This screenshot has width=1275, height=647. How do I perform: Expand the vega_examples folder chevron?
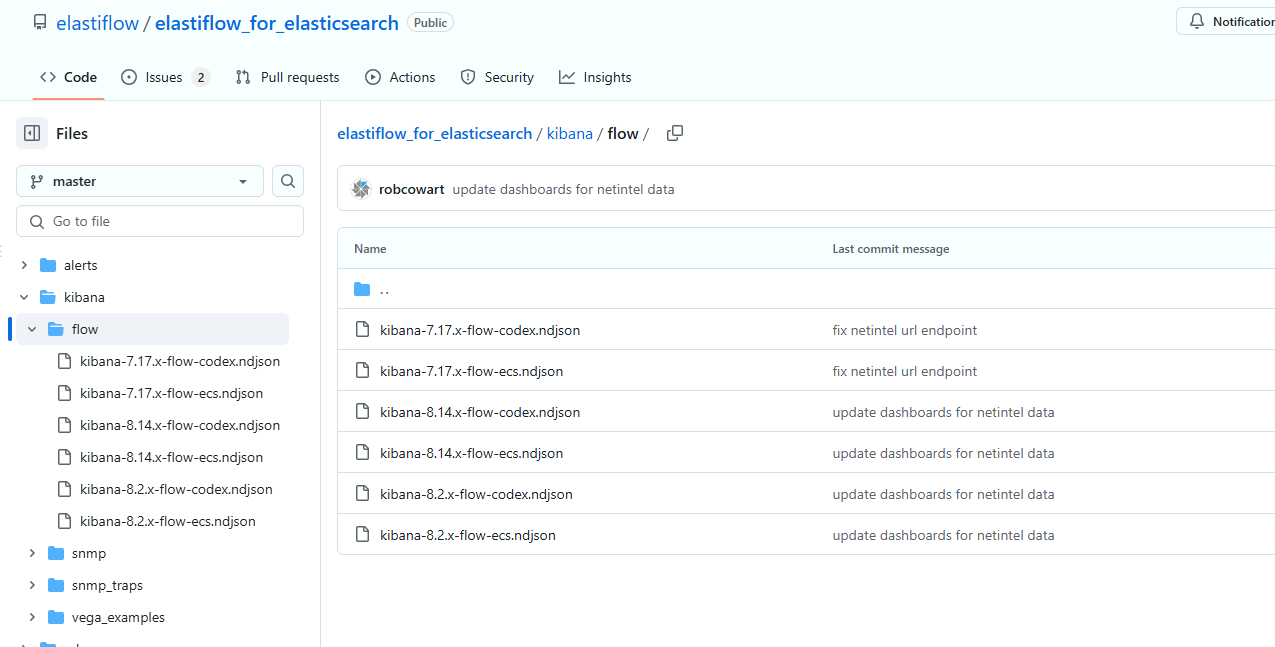coord(32,617)
